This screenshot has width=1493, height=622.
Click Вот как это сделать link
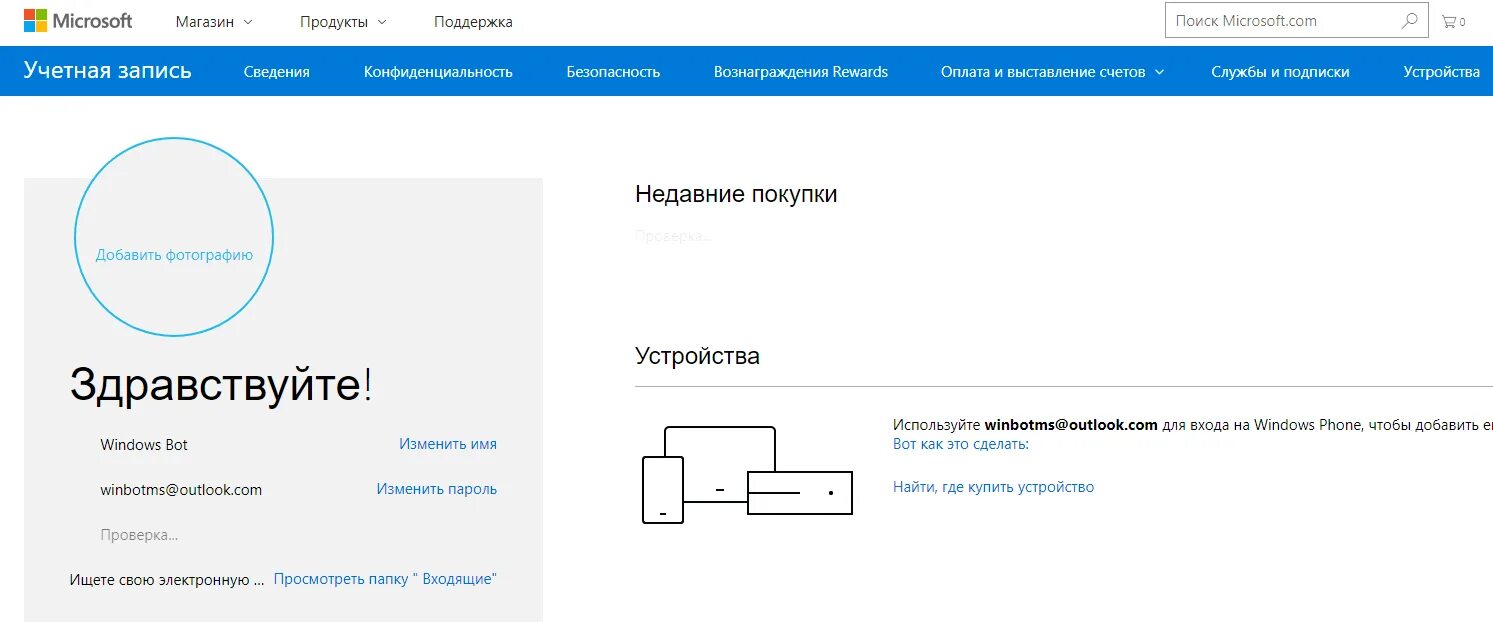(961, 444)
